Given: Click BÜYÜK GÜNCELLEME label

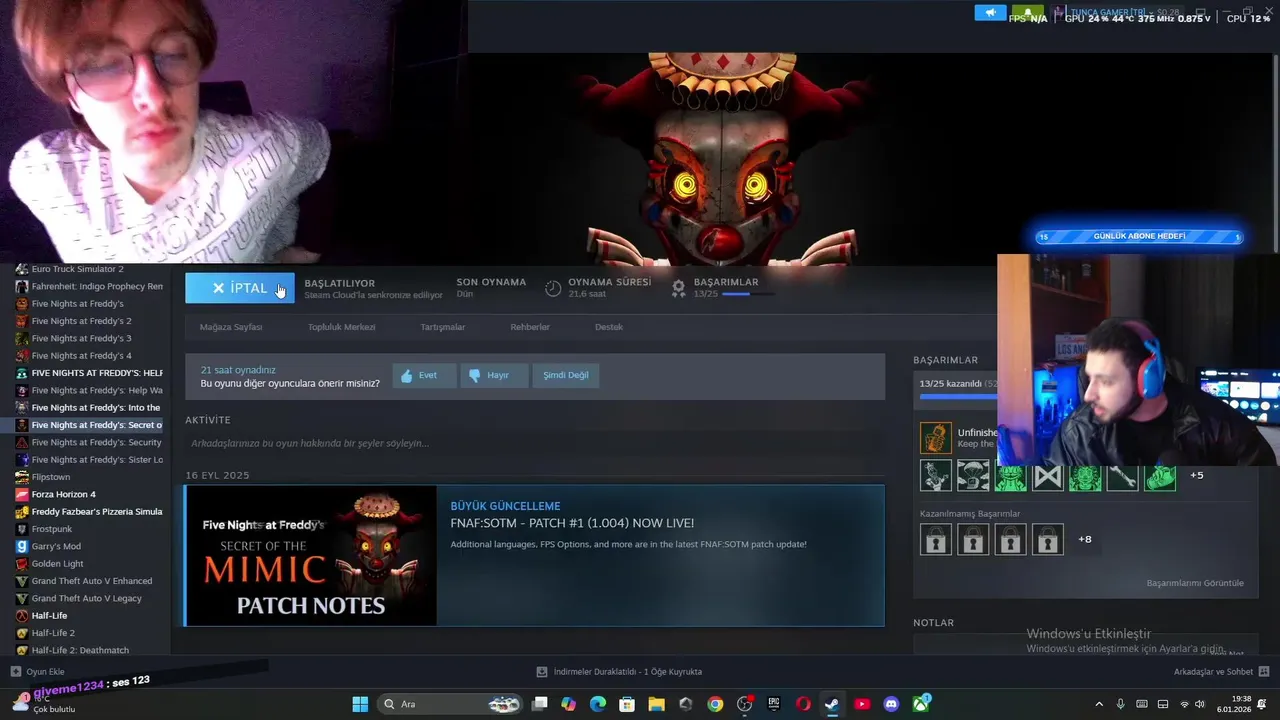Looking at the screenshot, I should click(x=505, y=506).
